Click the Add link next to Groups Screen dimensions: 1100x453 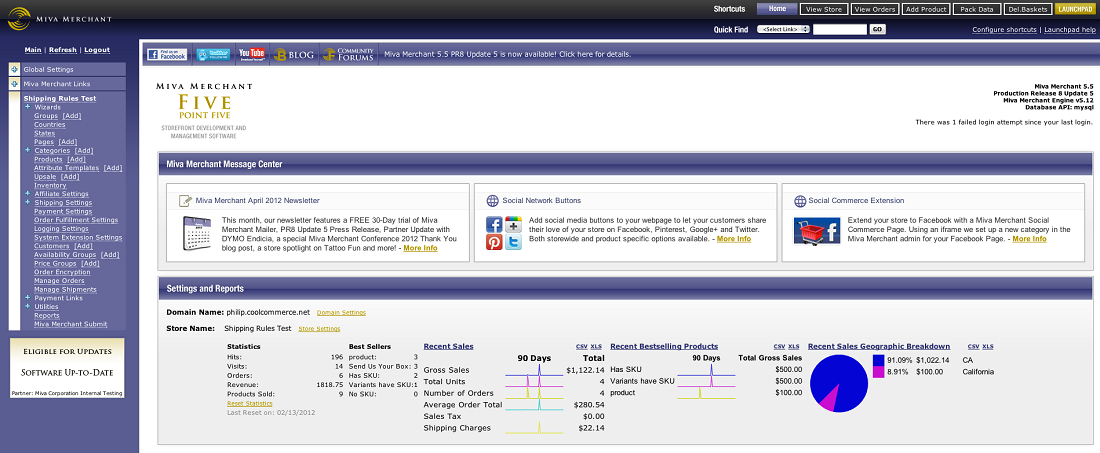[72, 116]
